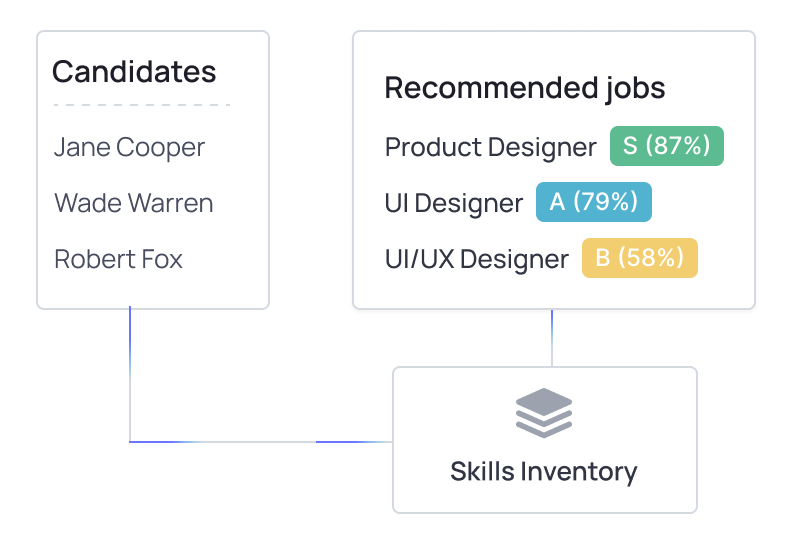Click the dashed divider under Candidates
The image size is (810, 544).
(x=141, y=104)
